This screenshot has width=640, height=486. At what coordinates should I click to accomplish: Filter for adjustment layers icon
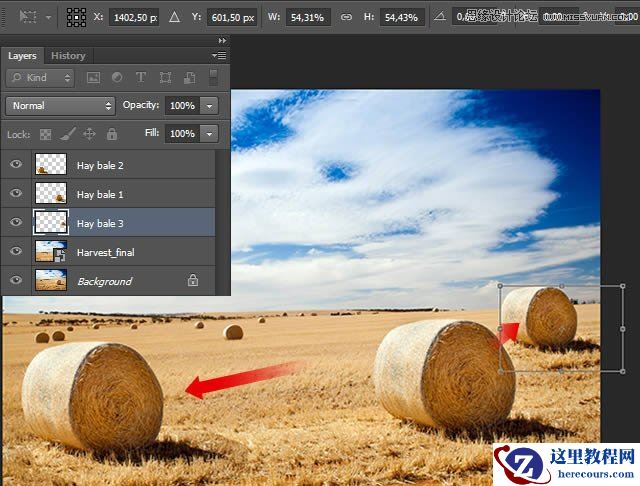(x=117, y=77)
